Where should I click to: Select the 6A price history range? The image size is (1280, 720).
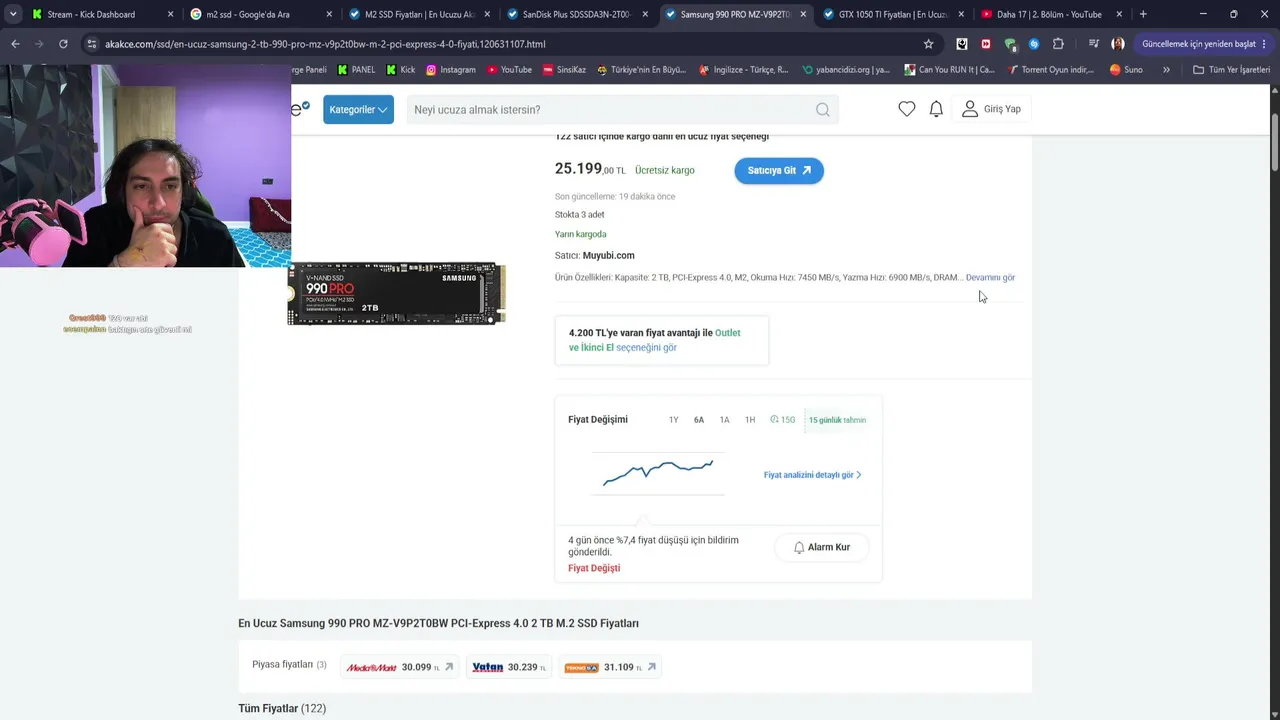(699, 420)
